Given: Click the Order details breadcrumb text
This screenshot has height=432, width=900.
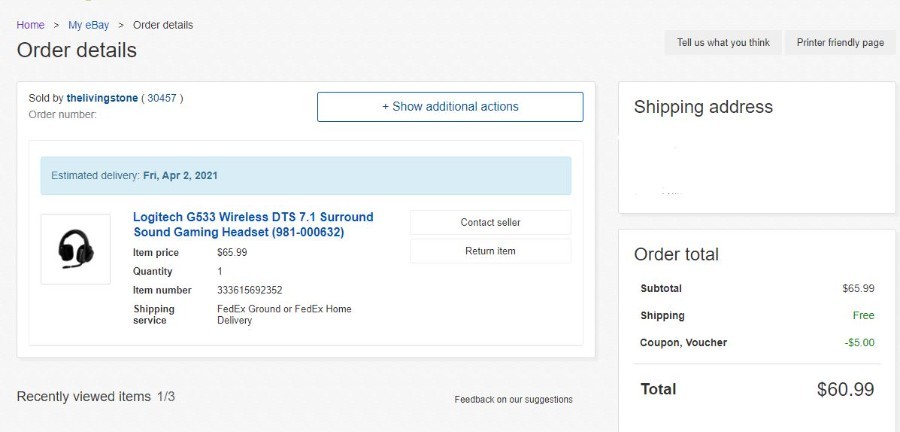Looking at the screenshot, I should (163, 25).
